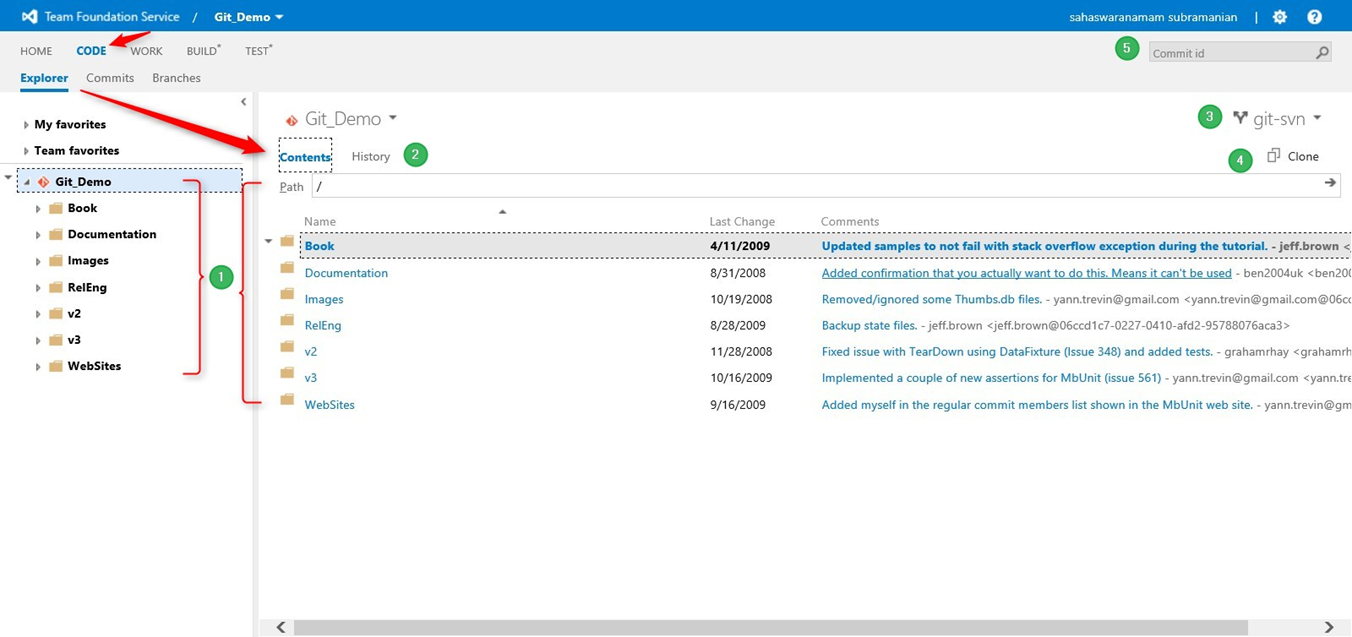Open comment 'Removed/ignored some Thumbs.db files.'
Image resolution: width=1352 pixels, height=637 pixels.
pyautogui.click(x=931, y=299)
